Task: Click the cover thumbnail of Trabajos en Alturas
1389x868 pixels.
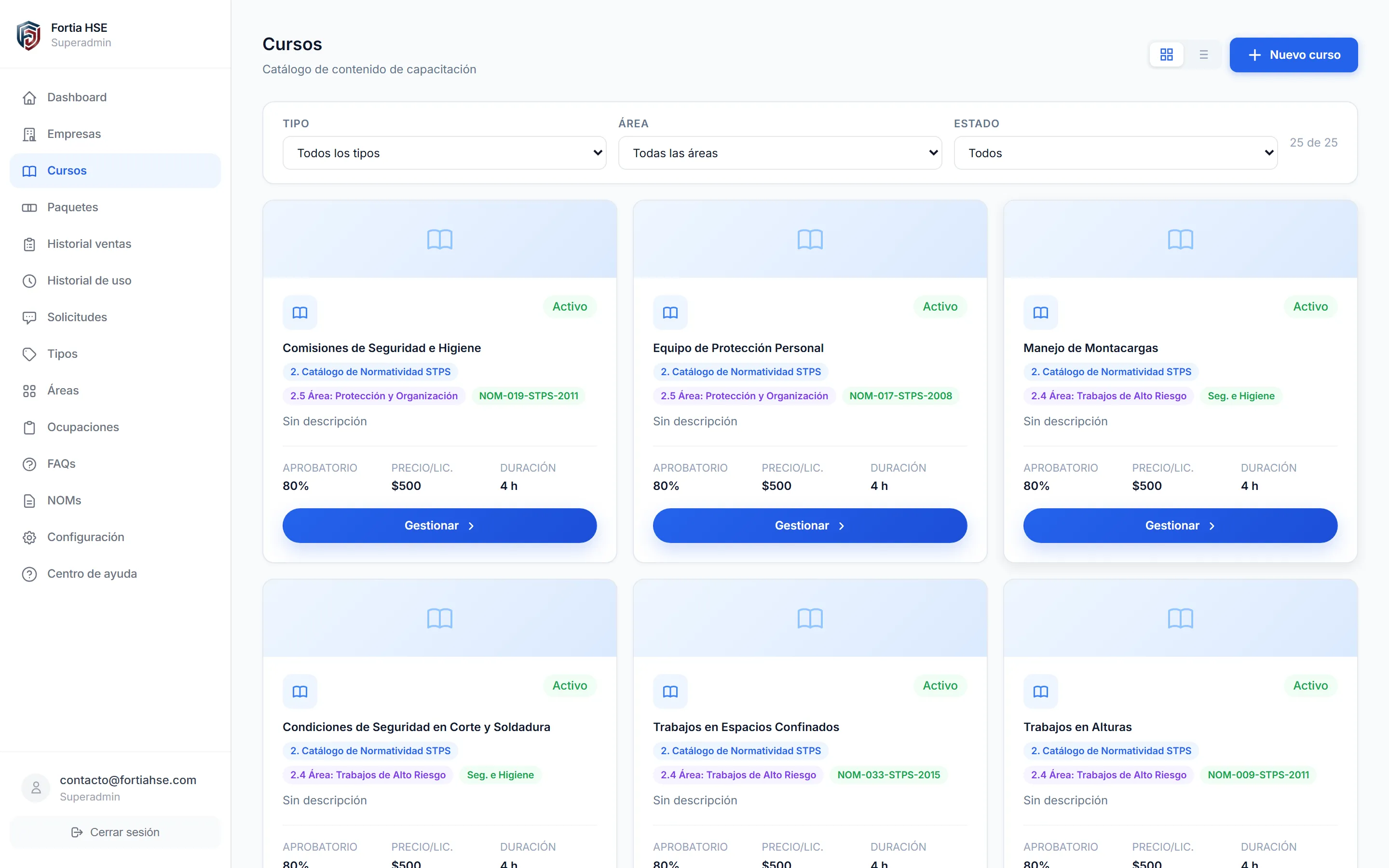Action: pyautogui.click(x=1180, y=618)
